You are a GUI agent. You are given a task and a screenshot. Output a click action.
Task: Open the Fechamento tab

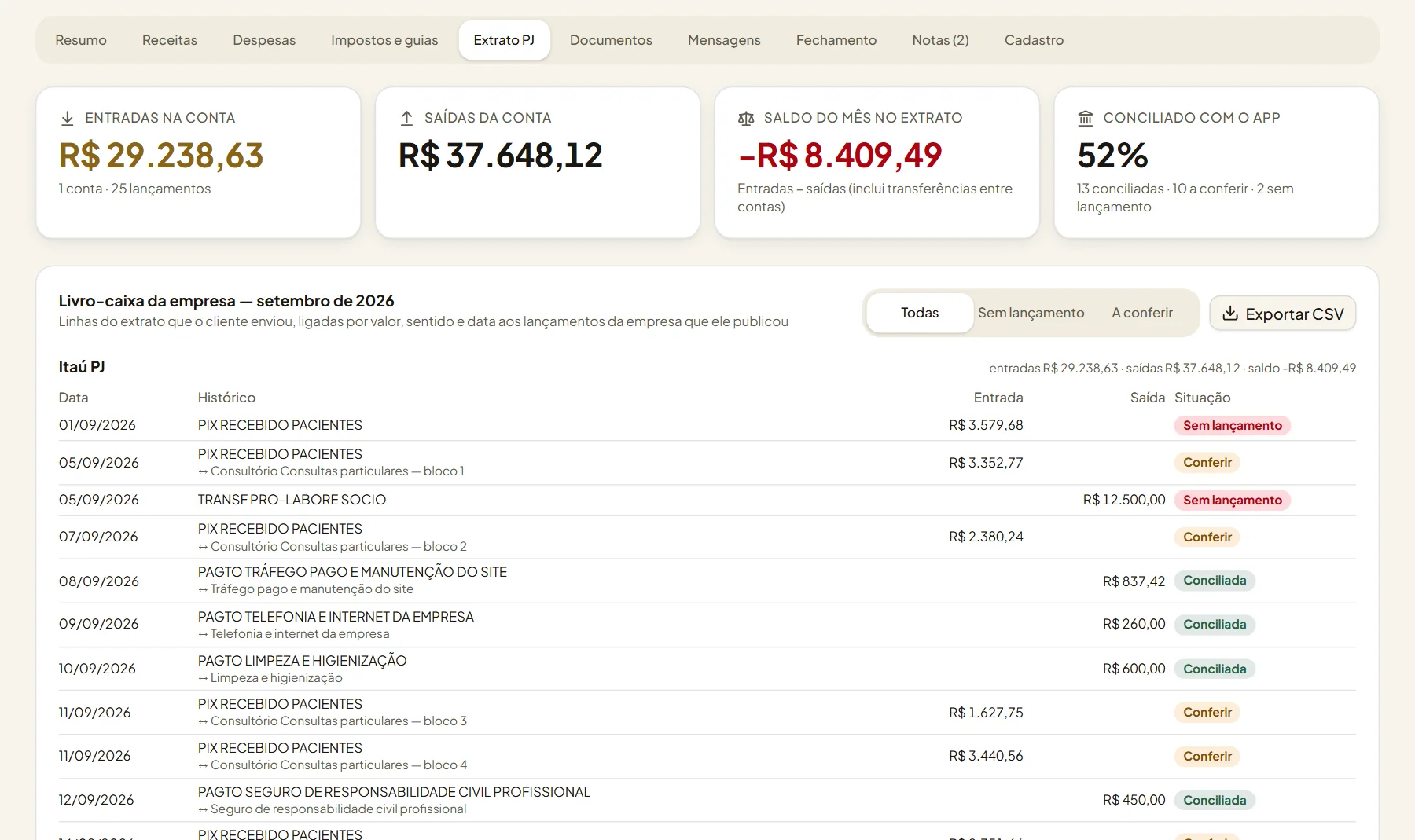pyautogui.click(x=836, y=40)
